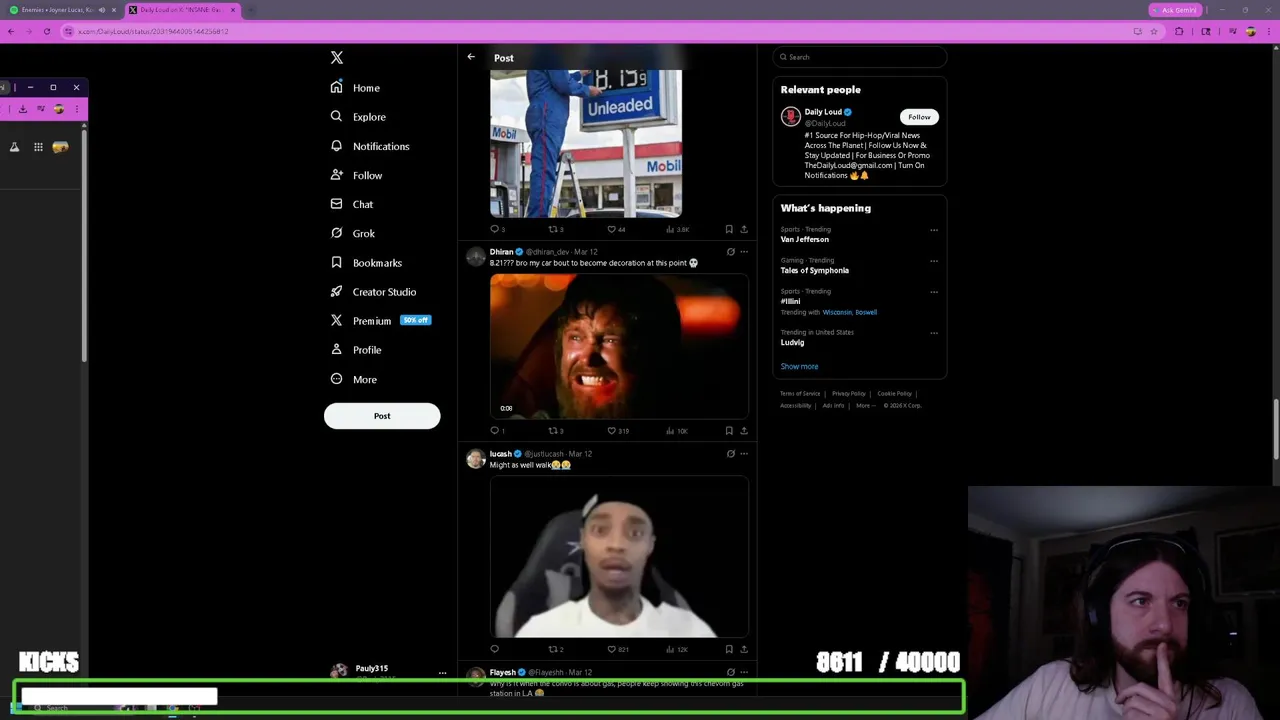Image resolution: width=1280 pixels, height=720 pixels.
Task: Click the white Post button
Action: [382, 416]
